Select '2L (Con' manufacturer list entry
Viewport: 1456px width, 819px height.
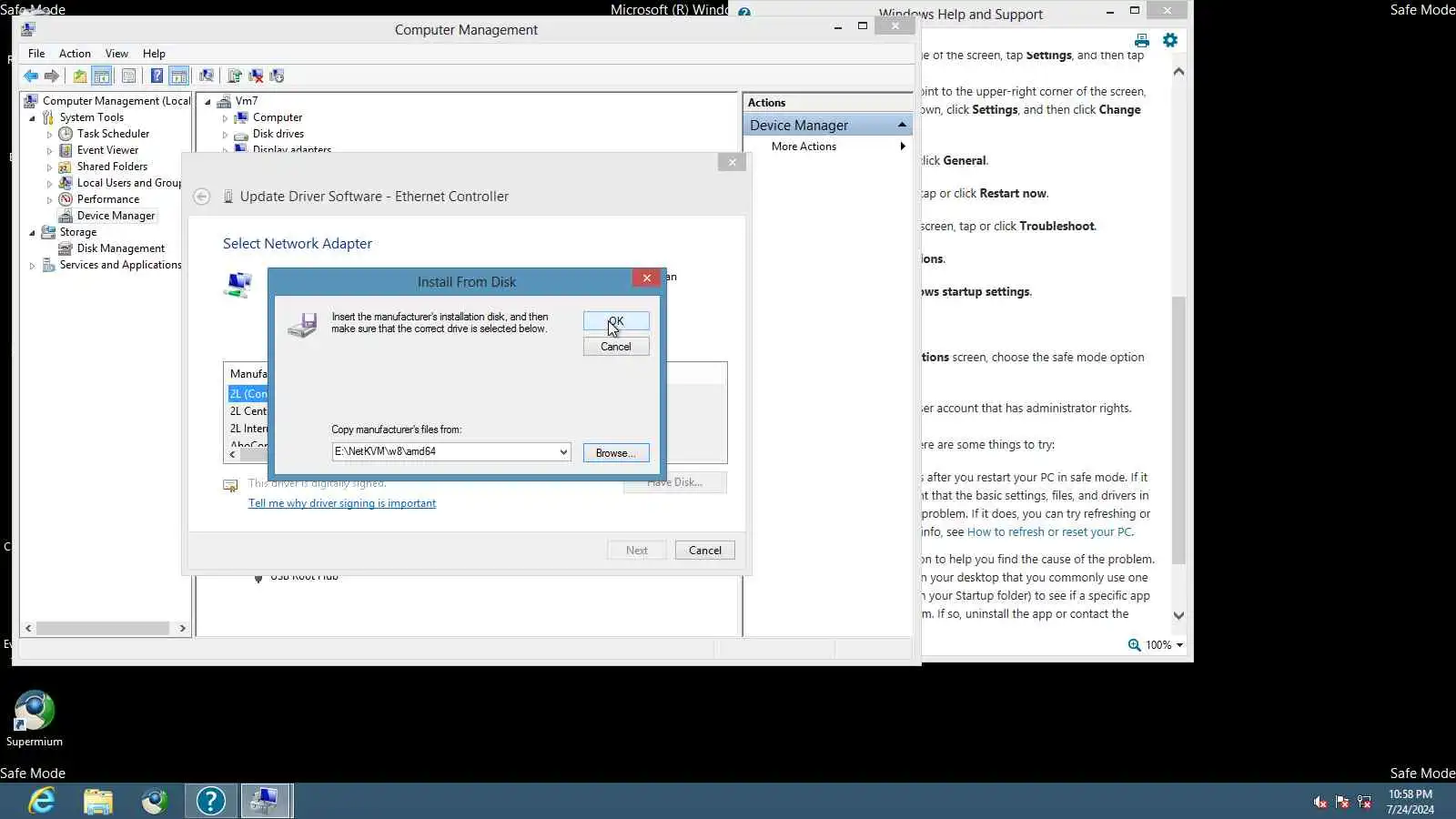click(x=248, y=394)
